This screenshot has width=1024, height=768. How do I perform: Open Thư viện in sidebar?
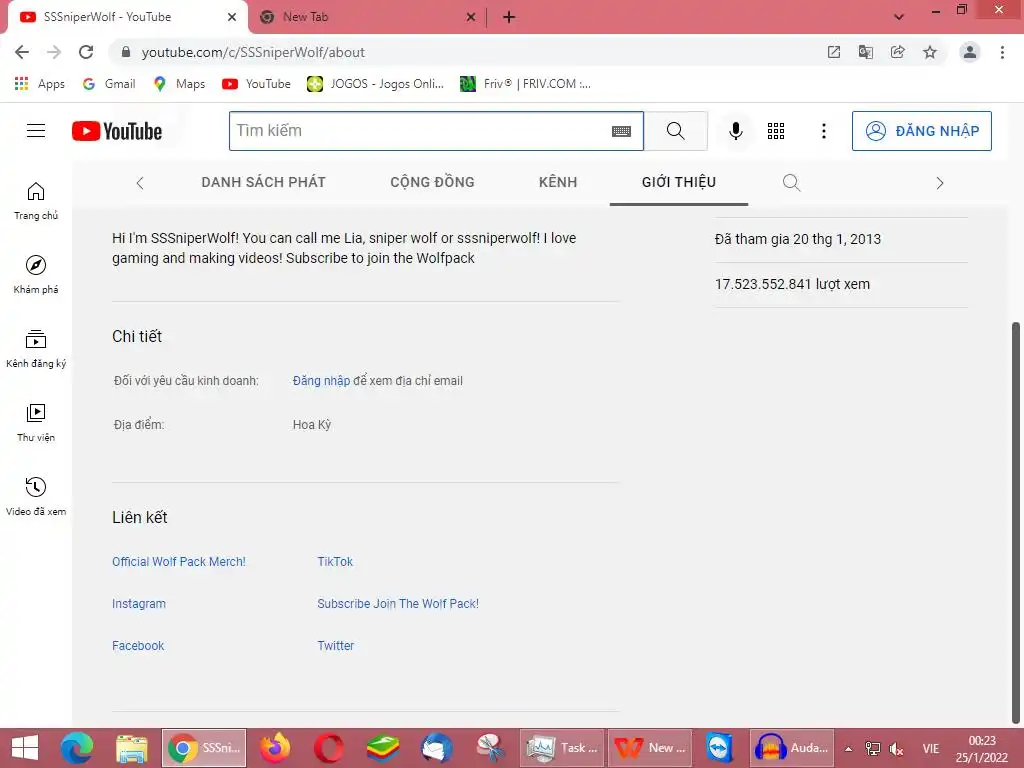coord(36,423)
